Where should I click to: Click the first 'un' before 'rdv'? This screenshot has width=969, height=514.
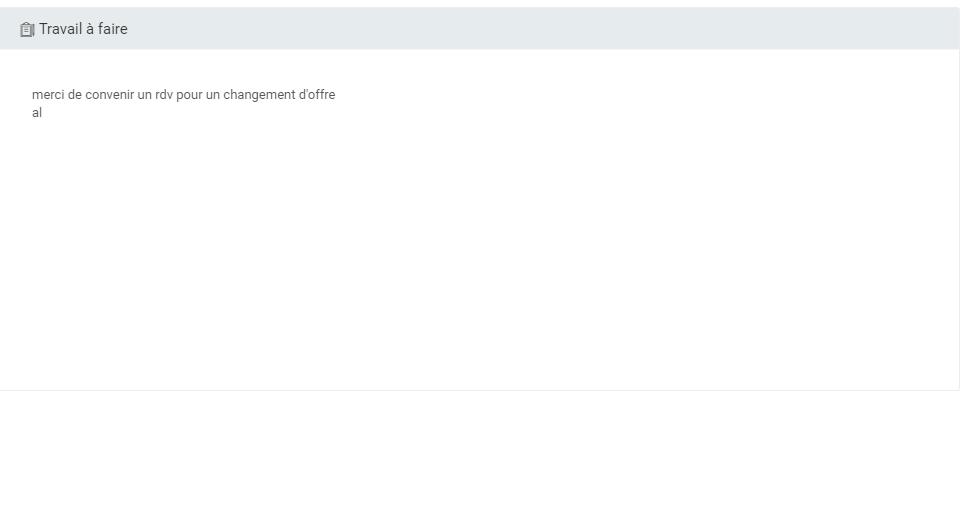(x=144, y=95)
